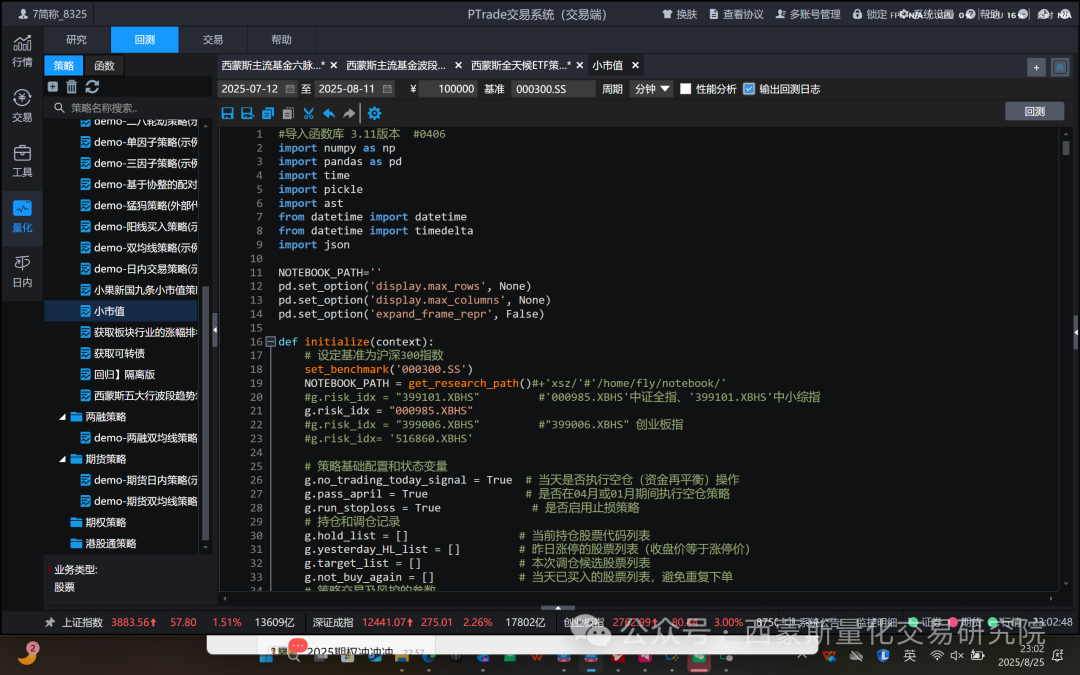The image size is (1080, 675).
Task: Close the 西蒙斯主流基金六脉 tab
Action: (x=333, y=65)
